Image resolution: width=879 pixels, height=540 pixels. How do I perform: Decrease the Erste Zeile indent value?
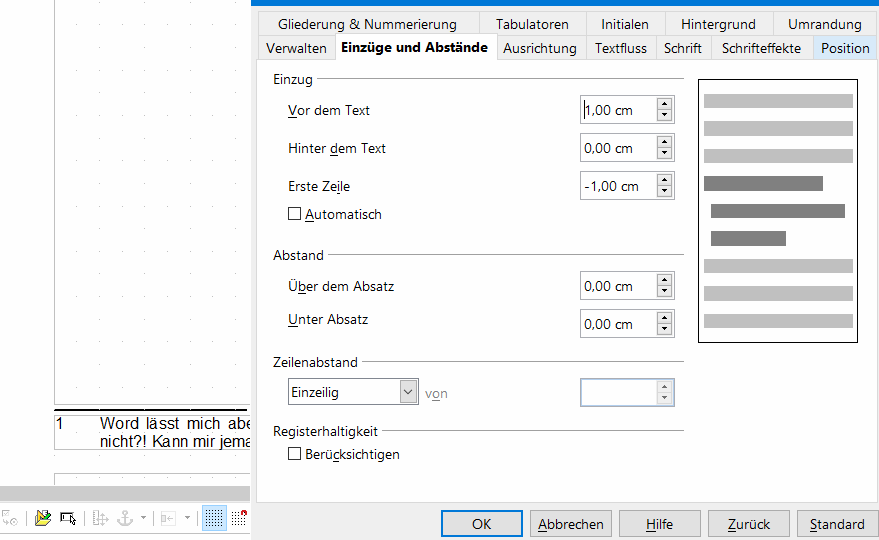click(x=664, y=192)
